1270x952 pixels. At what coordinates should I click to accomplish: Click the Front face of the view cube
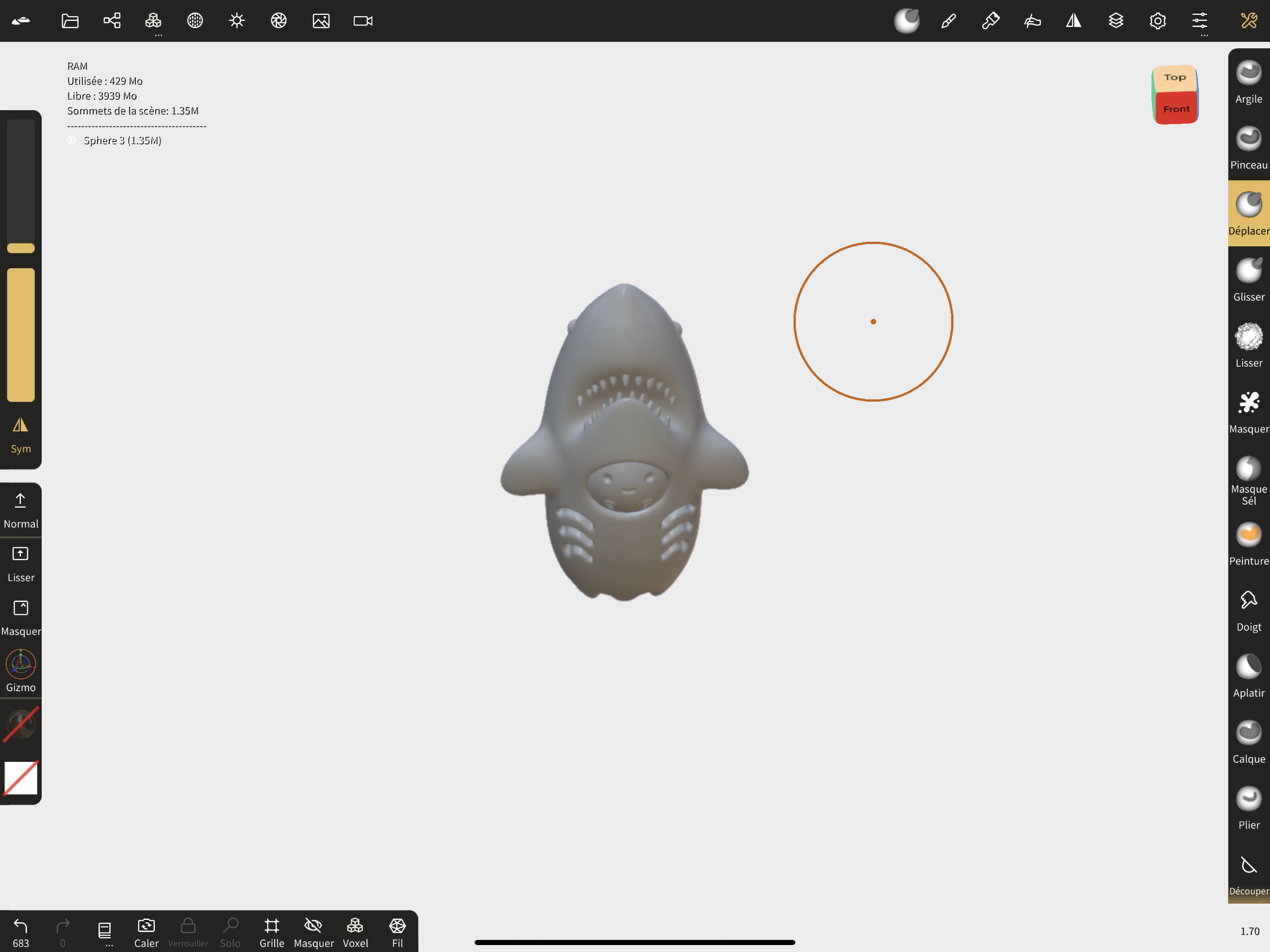tap(1177, 108)
